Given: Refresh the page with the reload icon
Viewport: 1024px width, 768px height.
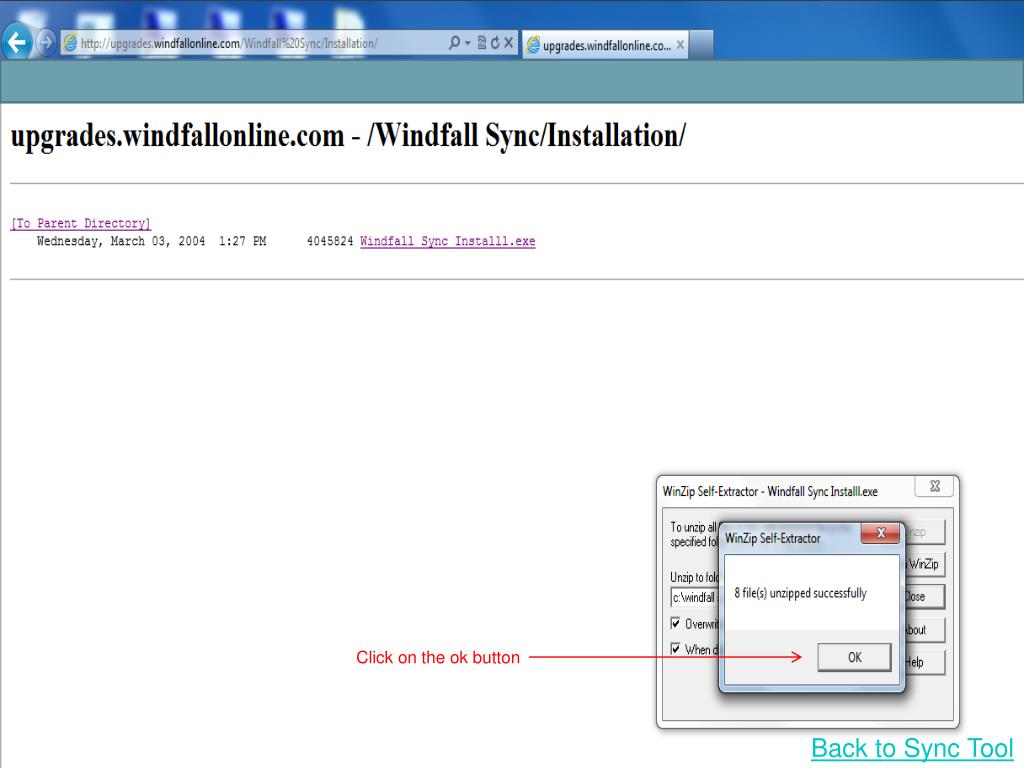Looking at the screenshot, I should pos(494,43).
